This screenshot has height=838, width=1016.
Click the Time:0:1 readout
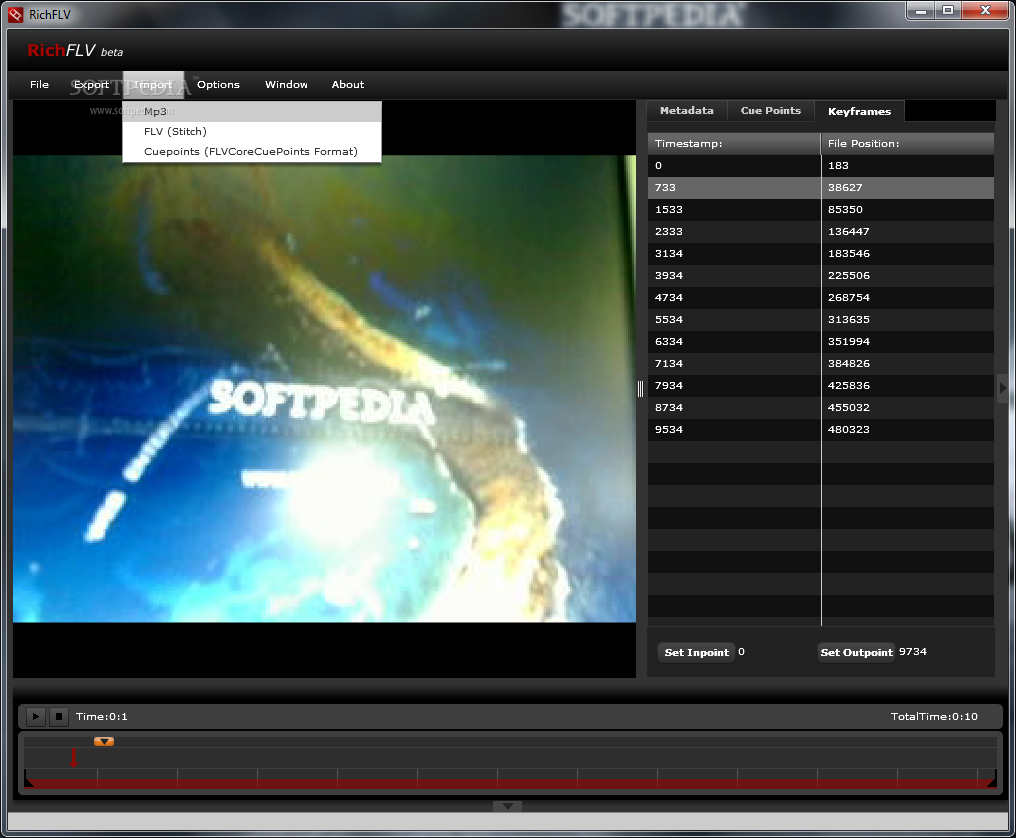pyautogui.click(x=102, y=716)
